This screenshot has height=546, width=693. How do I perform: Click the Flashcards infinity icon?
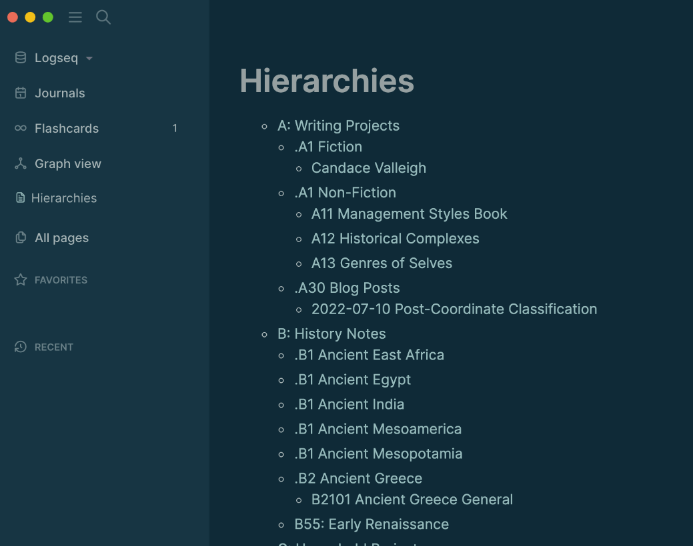[20, 128]
